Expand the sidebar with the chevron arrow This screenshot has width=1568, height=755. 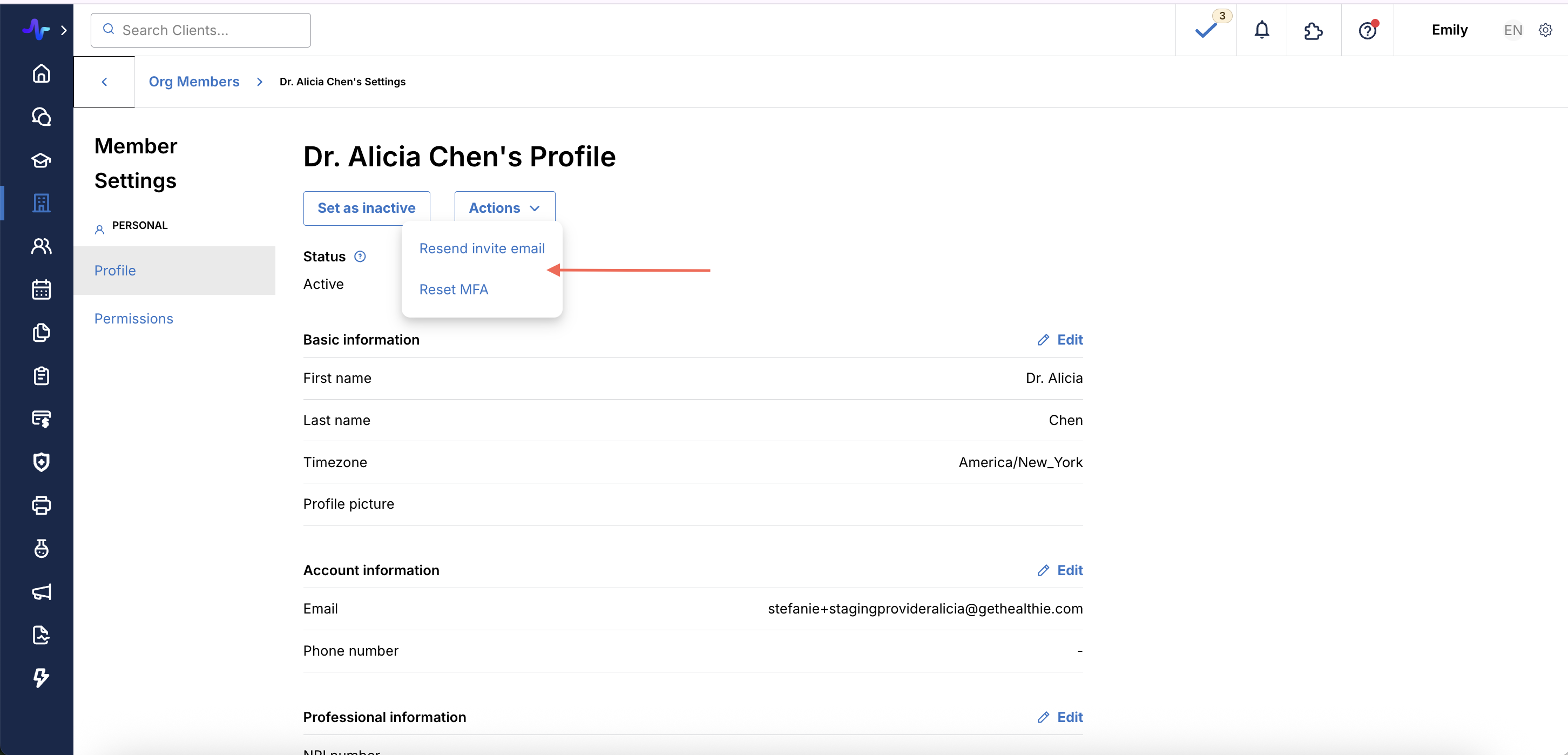point(64,30)
